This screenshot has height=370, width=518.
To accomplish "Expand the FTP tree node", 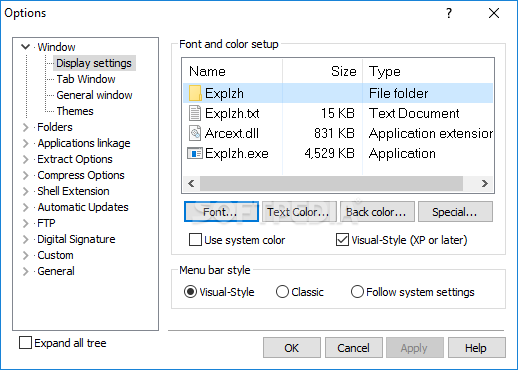I will [x=26, y=223].
